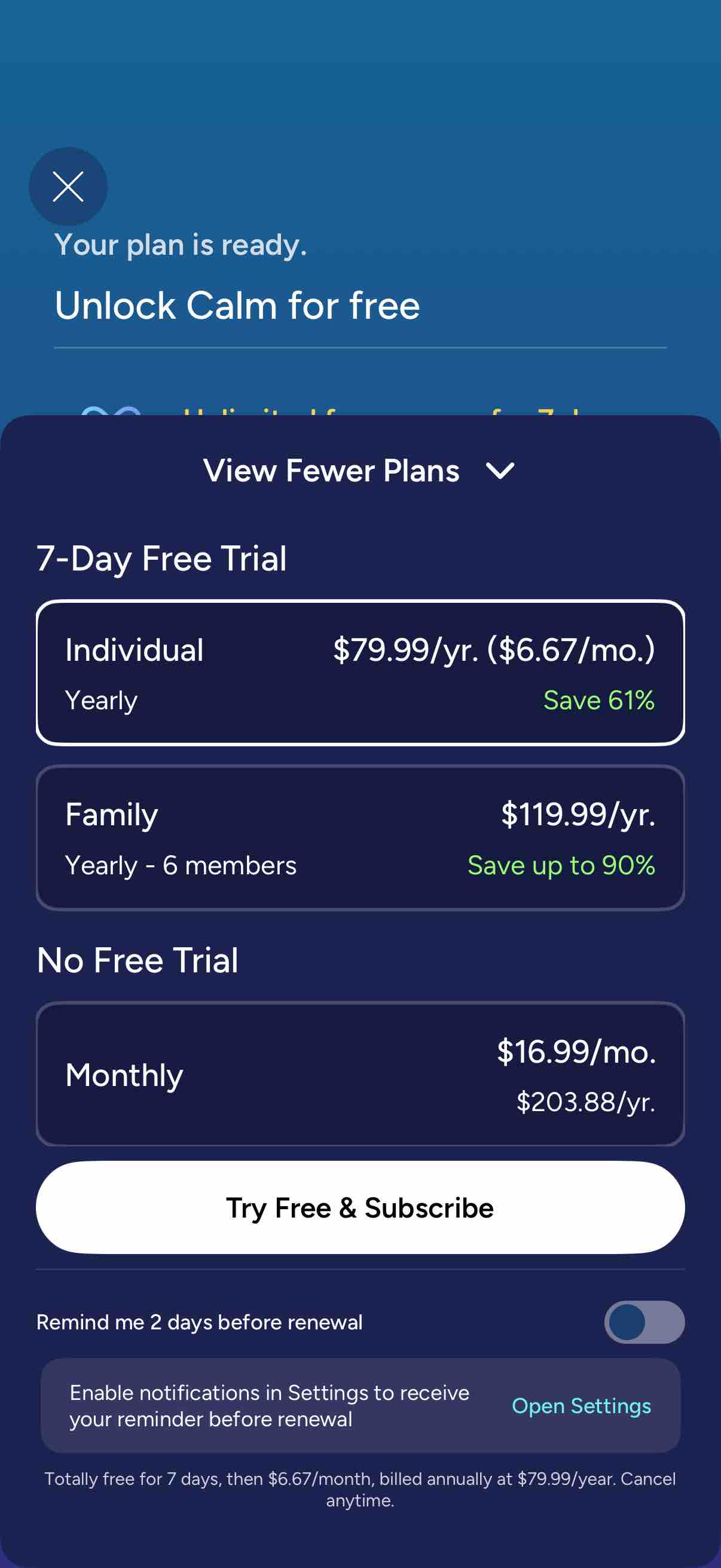Tap Try Free & Subscribe button
This screenshot has width=721, height=1568.
click(360, 1207)
